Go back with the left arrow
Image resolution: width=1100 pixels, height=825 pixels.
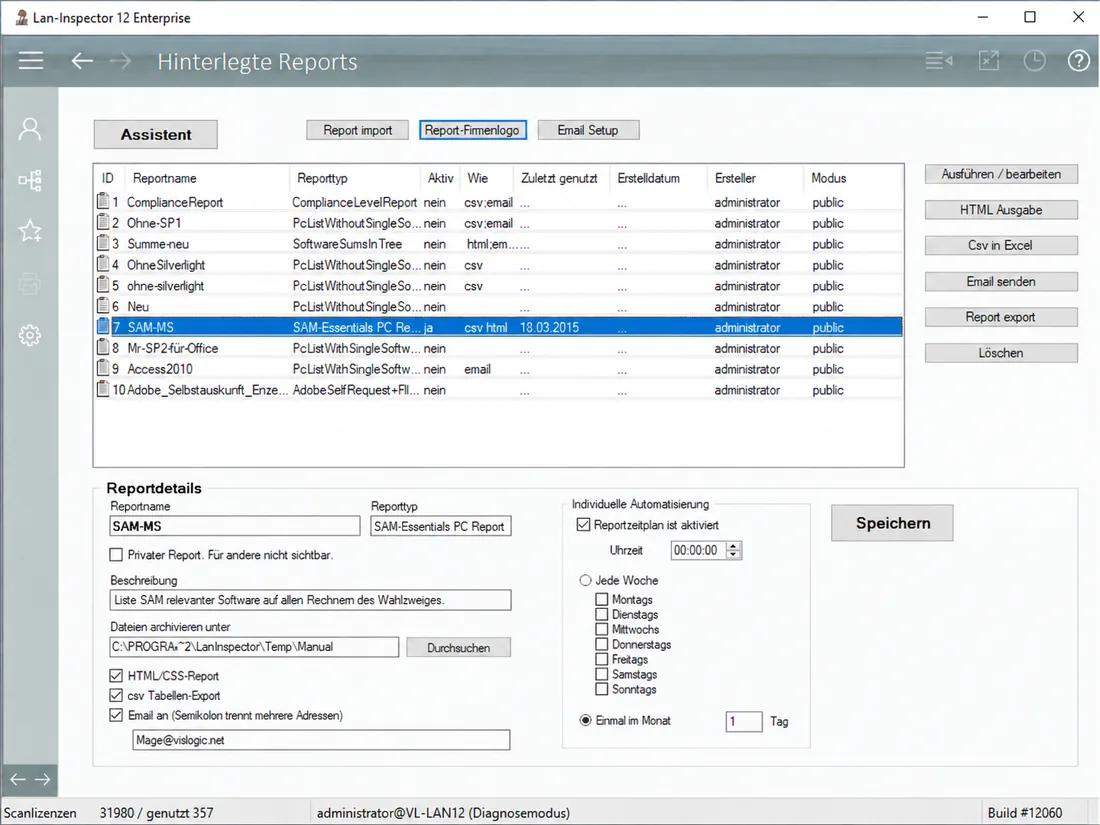pyautogui.click(x=82, y=61)
